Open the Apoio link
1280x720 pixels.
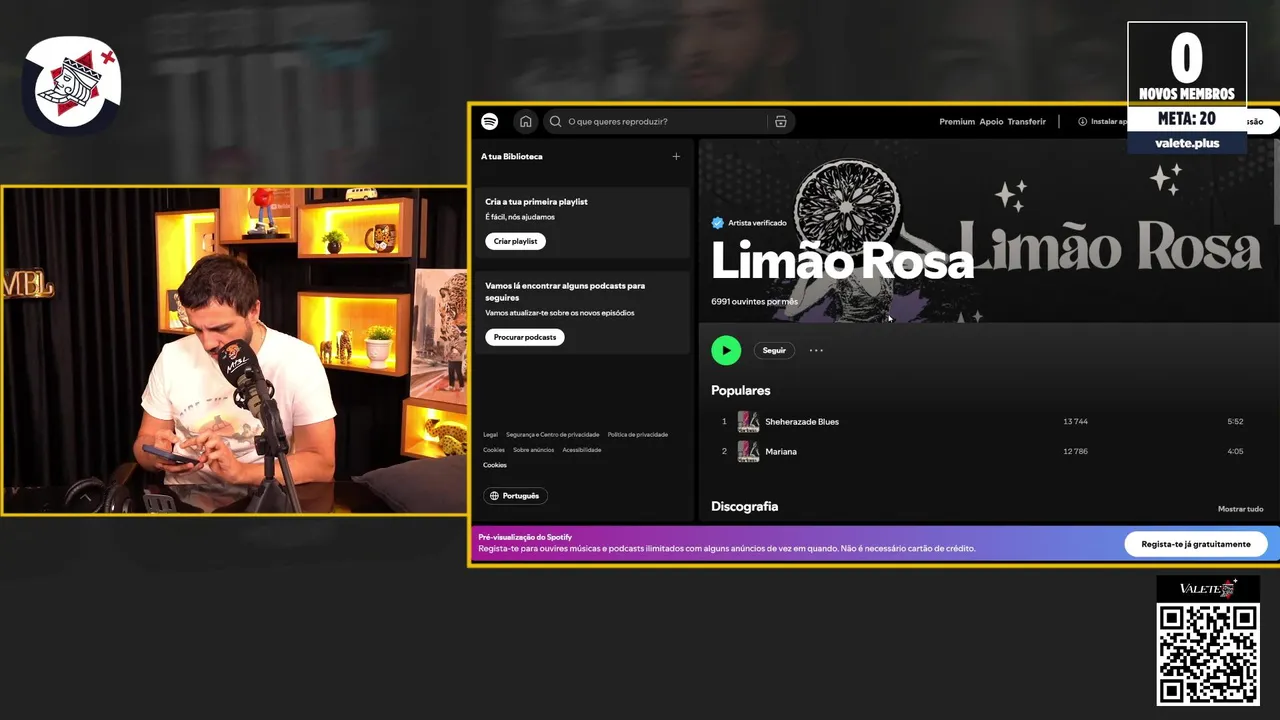click(991, 122)
